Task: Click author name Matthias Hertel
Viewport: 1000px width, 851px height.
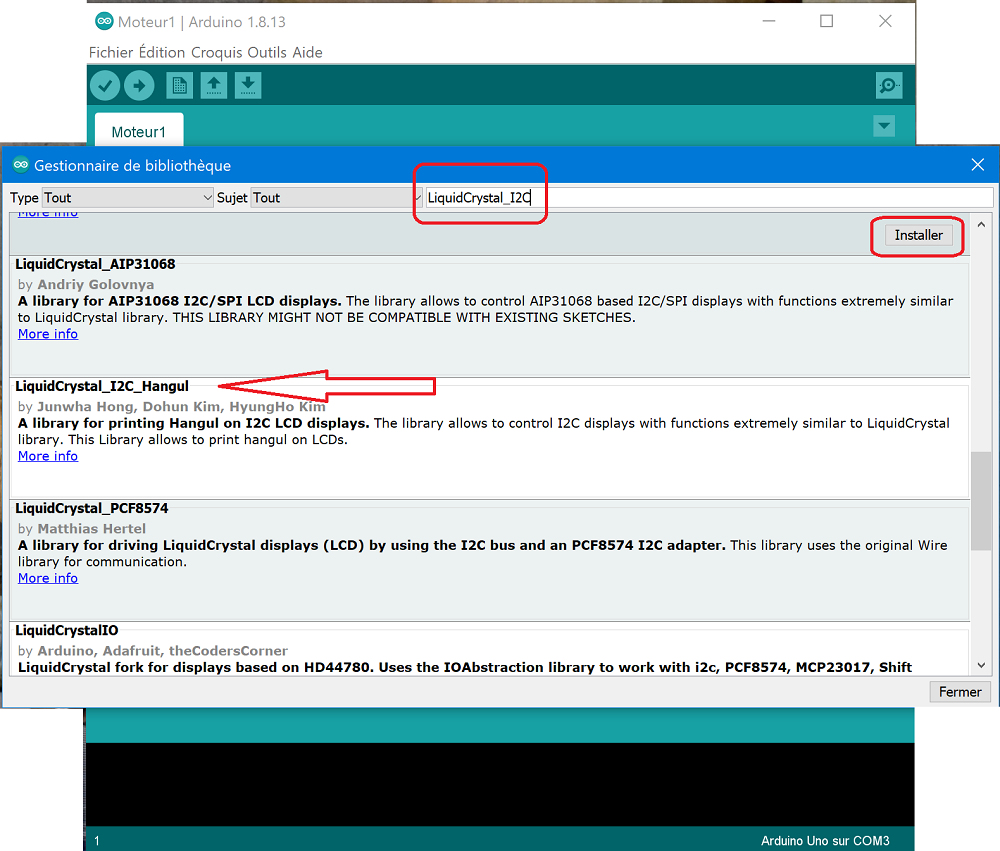Action: (91, 529)
